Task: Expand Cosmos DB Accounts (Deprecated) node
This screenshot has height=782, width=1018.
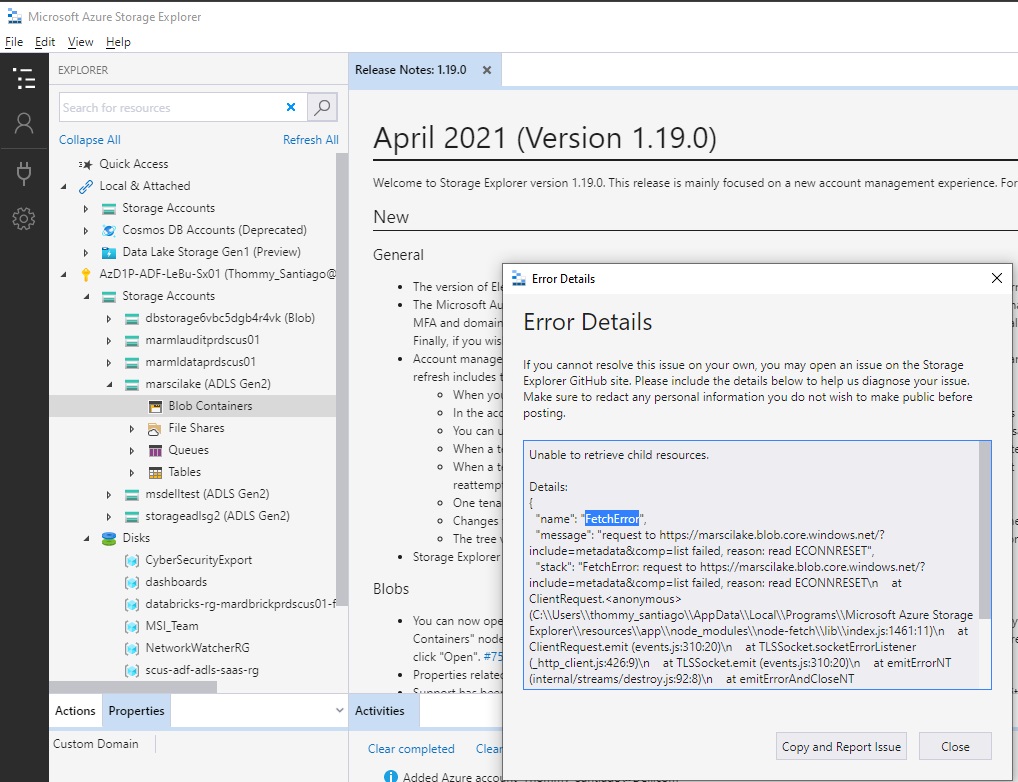Action: (86, 231)
